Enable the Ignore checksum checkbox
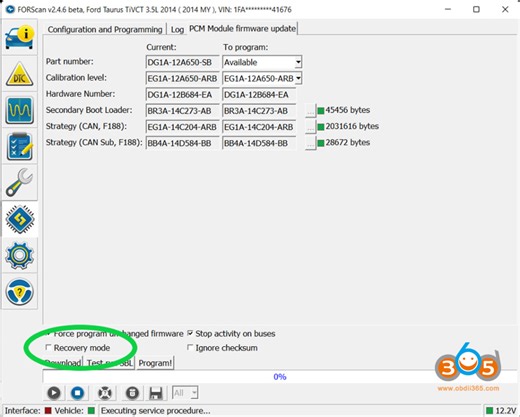Screen dimensions: 520x417 coord(190,348)
